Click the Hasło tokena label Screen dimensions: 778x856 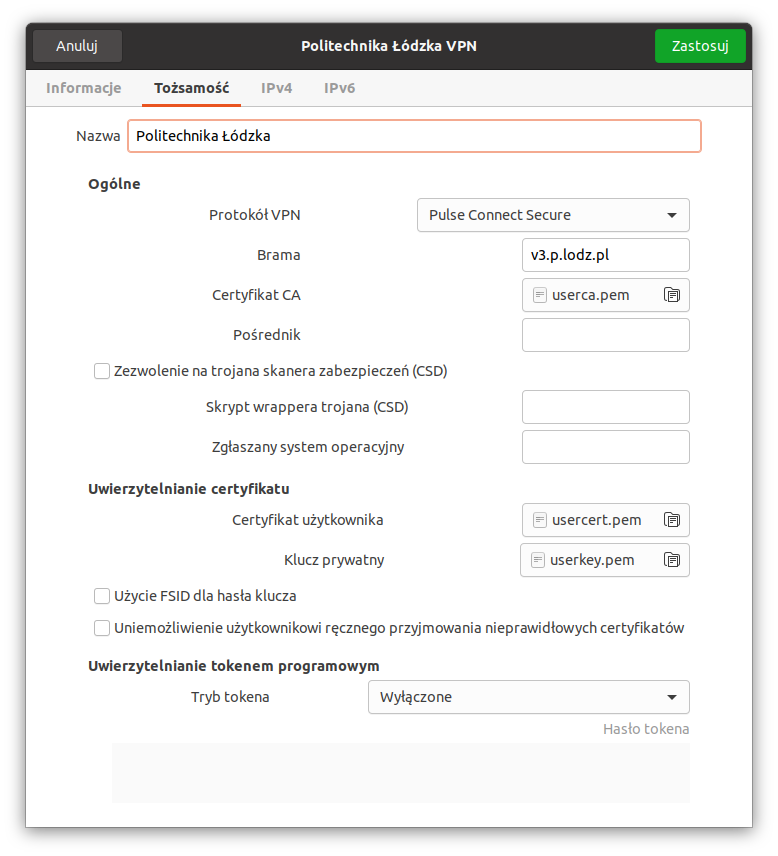coord(646,729)
